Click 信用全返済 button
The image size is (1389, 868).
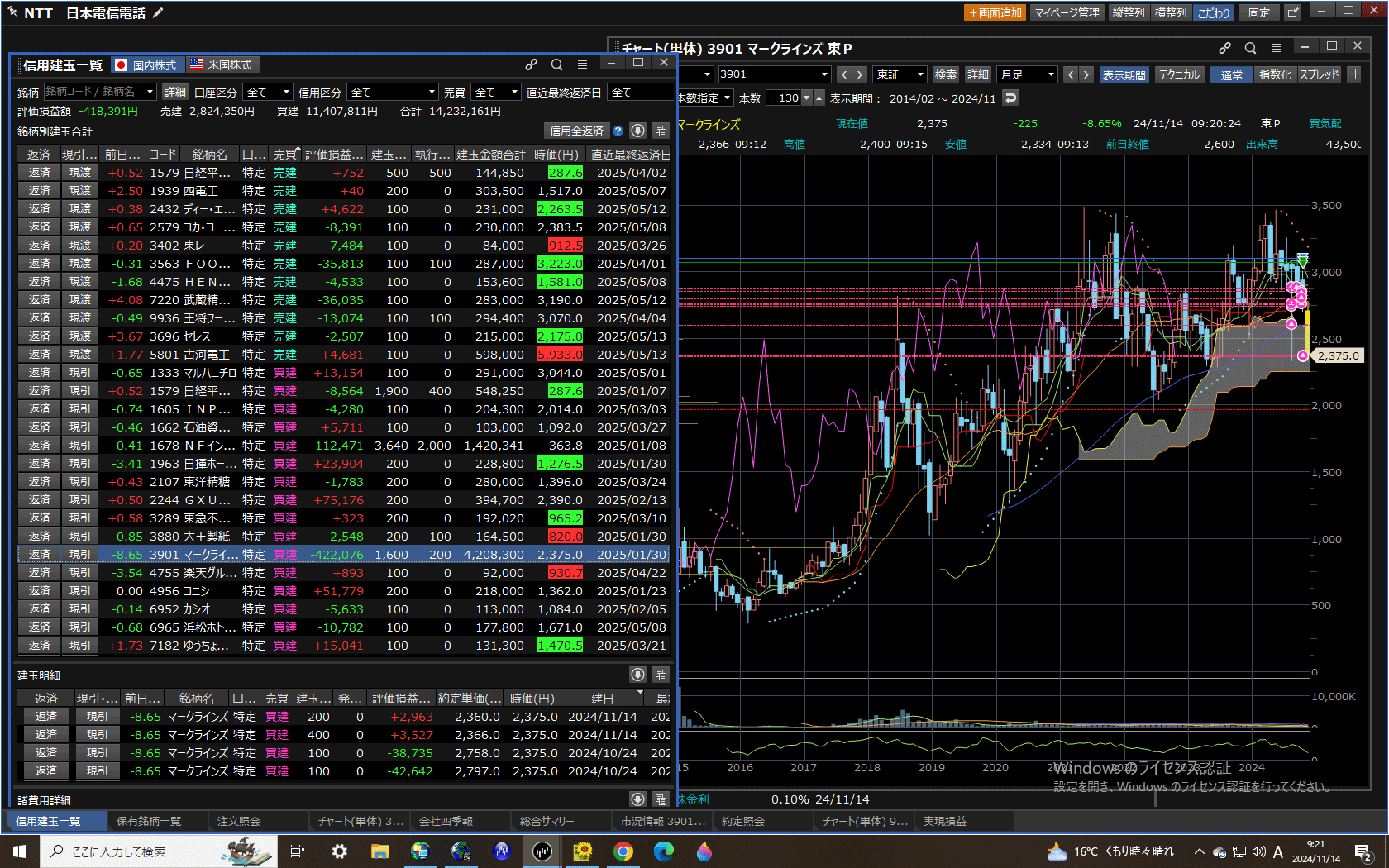click(x=576, y=131)
